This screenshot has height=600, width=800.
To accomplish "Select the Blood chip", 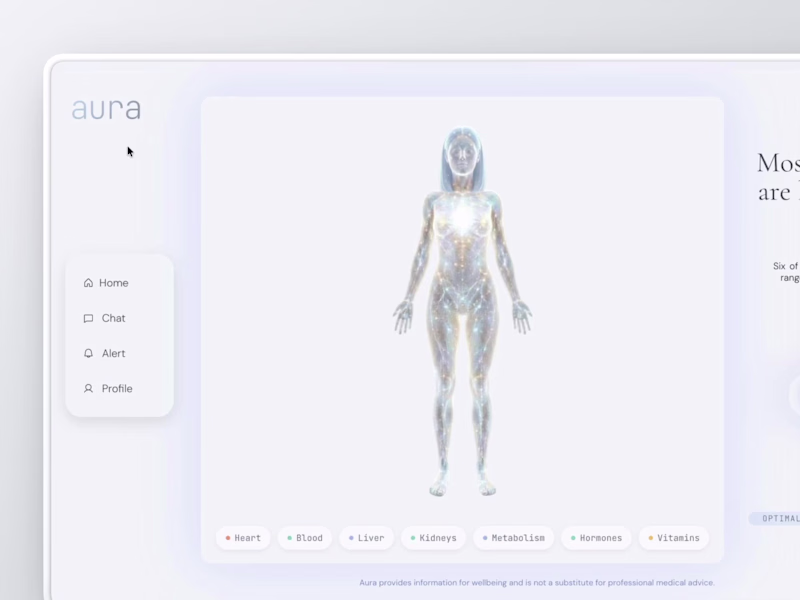I will pyautogui.click(x=305, y=538).
